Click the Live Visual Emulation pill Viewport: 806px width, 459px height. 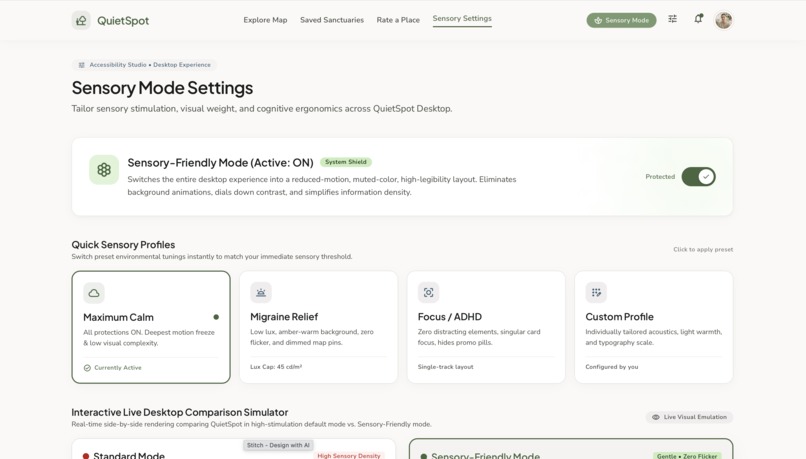[689, 417]
